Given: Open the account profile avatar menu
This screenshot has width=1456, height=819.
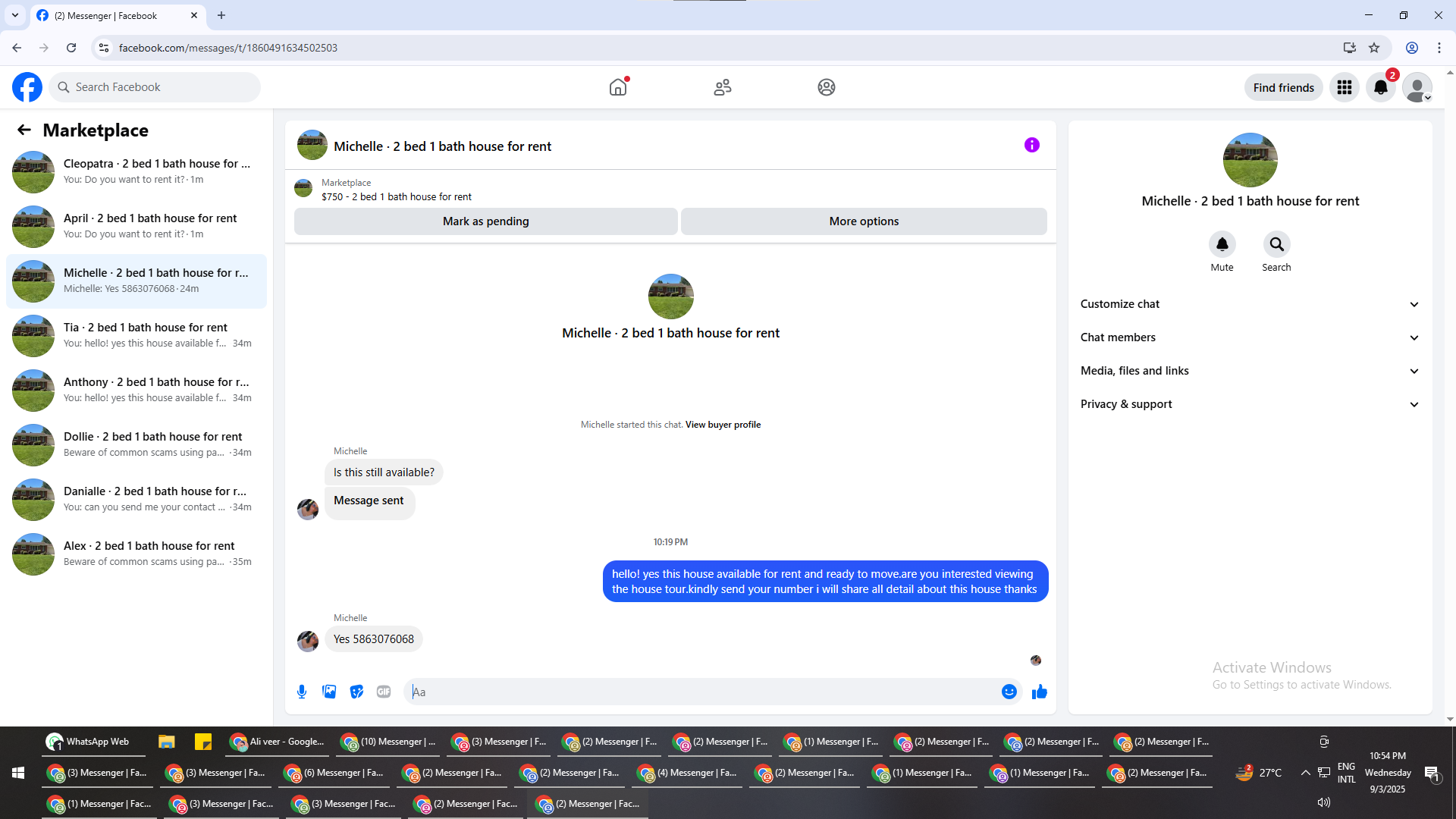Looking at the screenshot, I should click(1417, 88).
